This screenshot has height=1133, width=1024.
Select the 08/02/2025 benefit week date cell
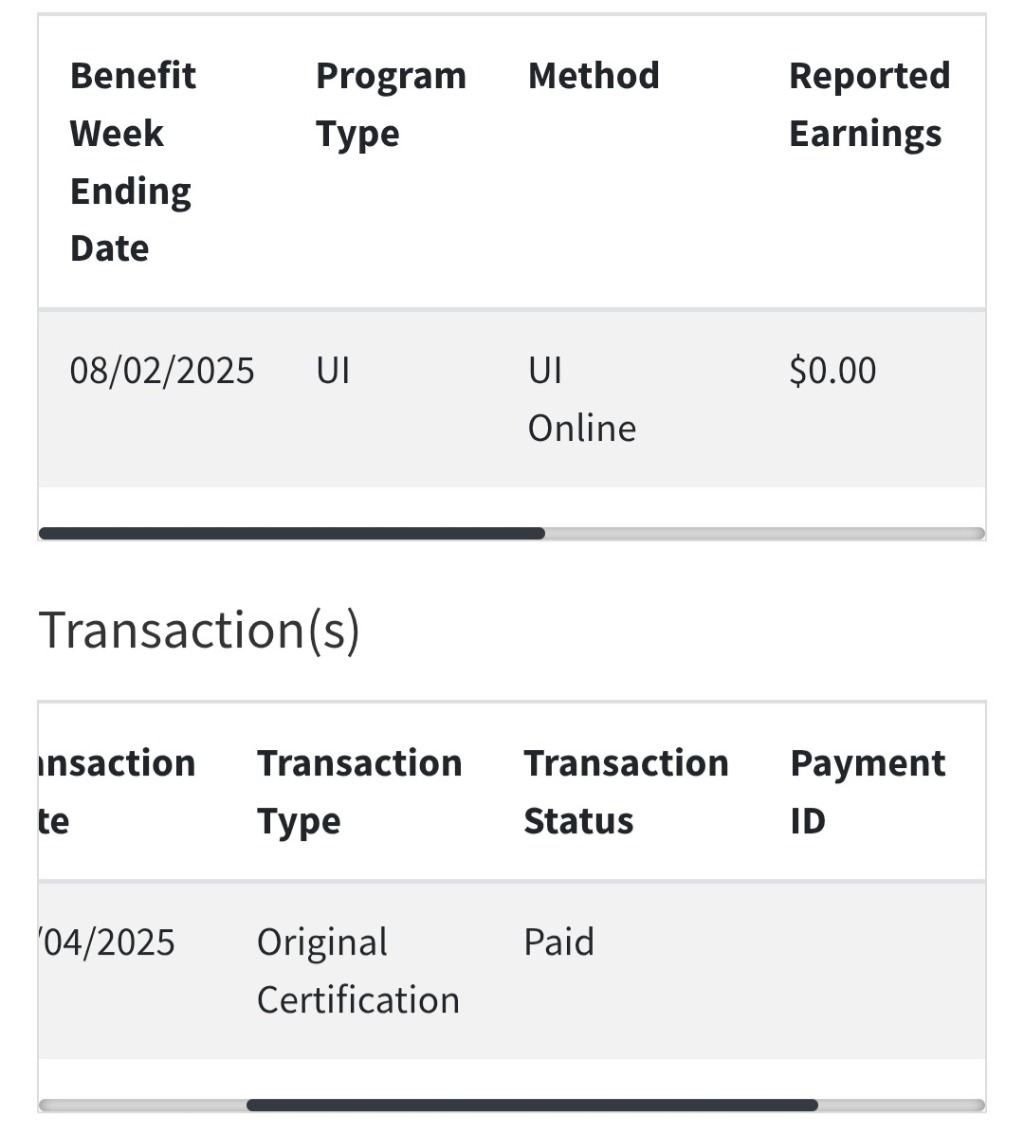[162, 371]
